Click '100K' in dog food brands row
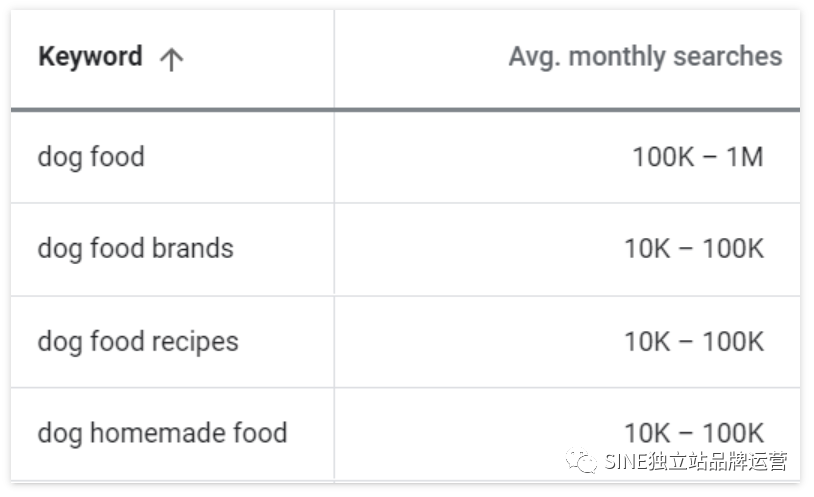The height and width of the screenshot is (497, 814). (x=733, y=248)
